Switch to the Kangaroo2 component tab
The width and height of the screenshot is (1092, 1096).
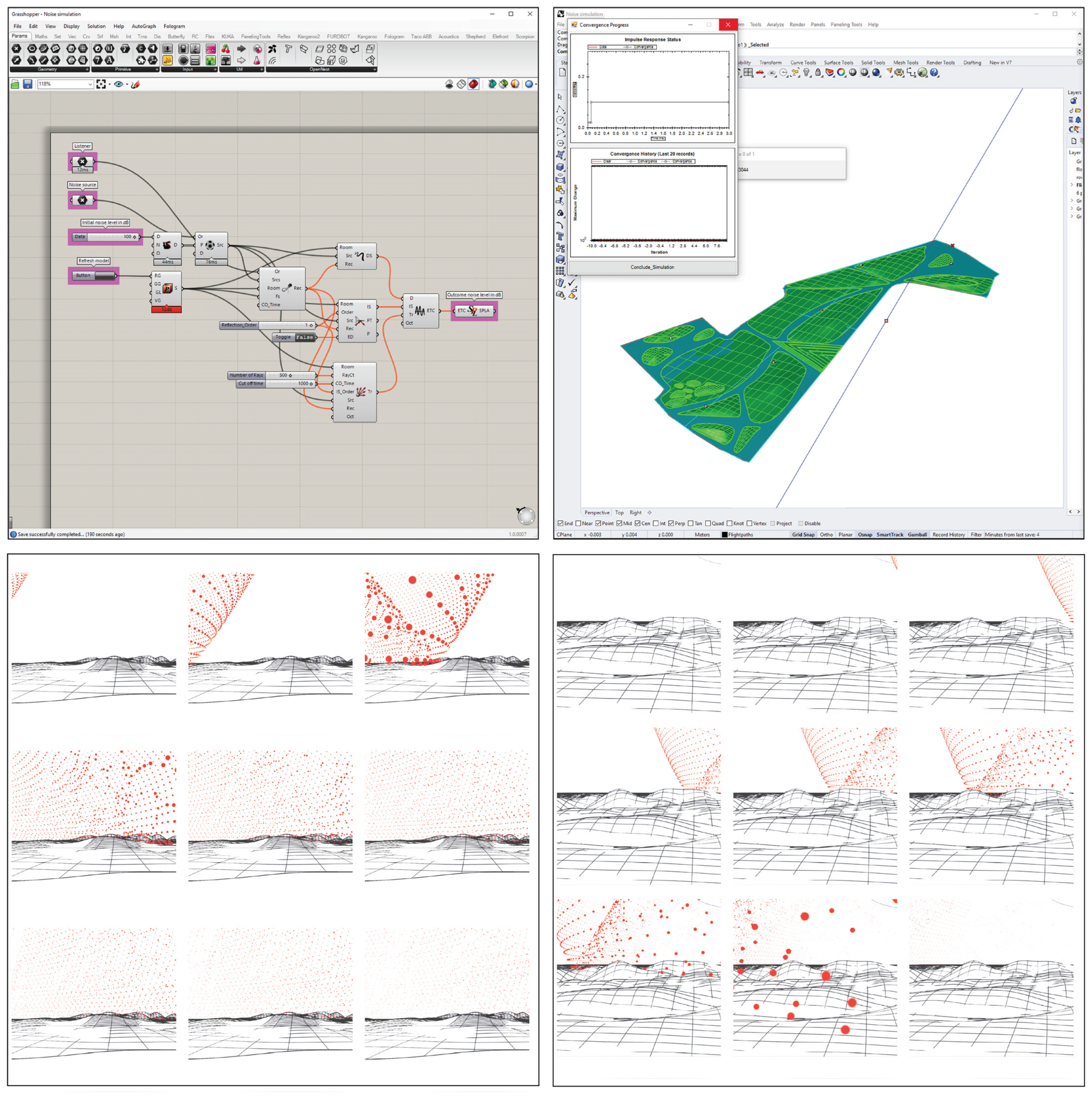point(309,36)
